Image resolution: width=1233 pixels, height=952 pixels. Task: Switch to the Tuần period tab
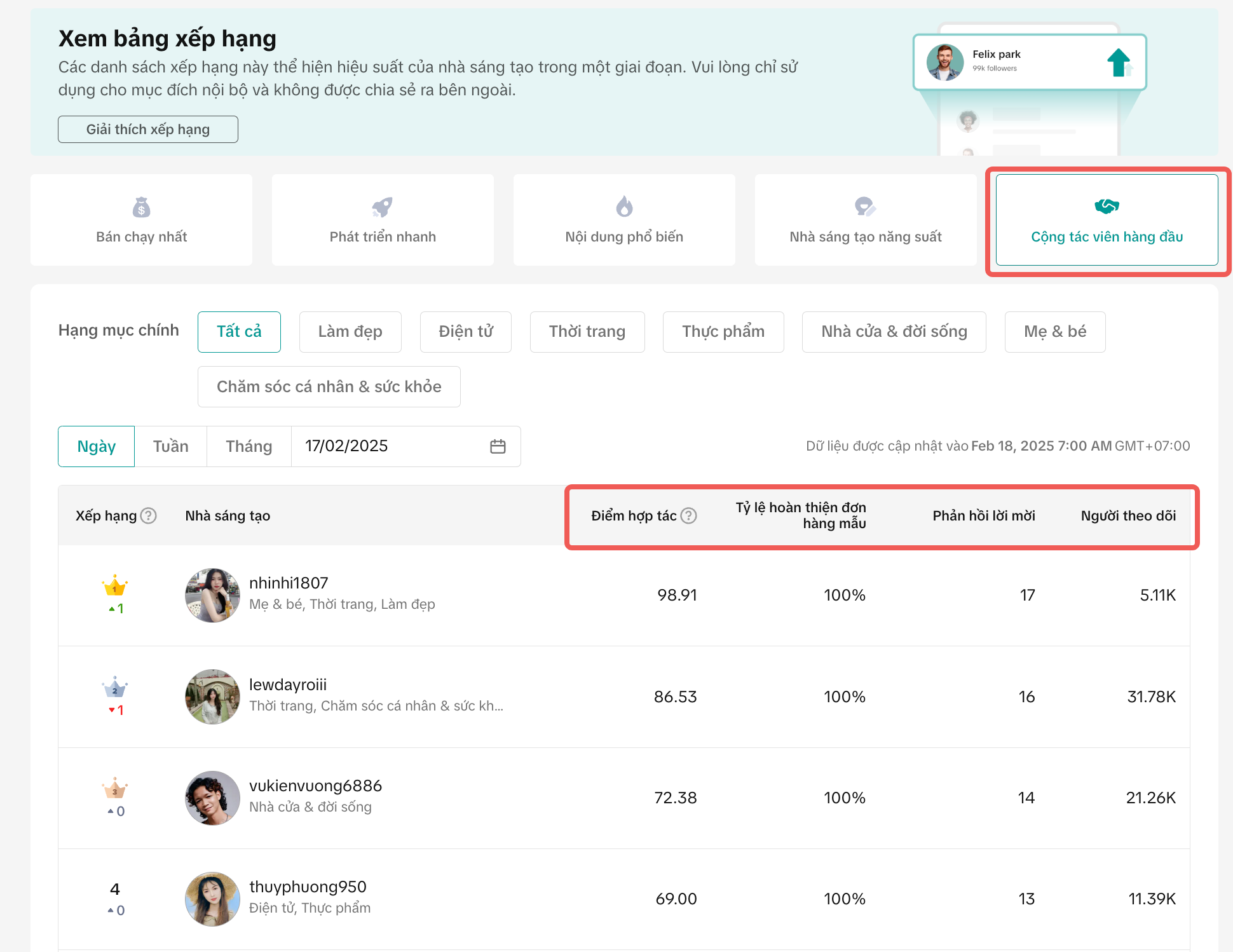pyautogui.click(x=170, y=447)
